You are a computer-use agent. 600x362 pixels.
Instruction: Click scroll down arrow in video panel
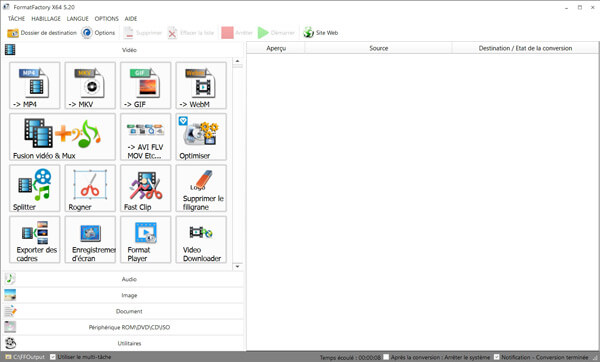click(x=237, y=266)
